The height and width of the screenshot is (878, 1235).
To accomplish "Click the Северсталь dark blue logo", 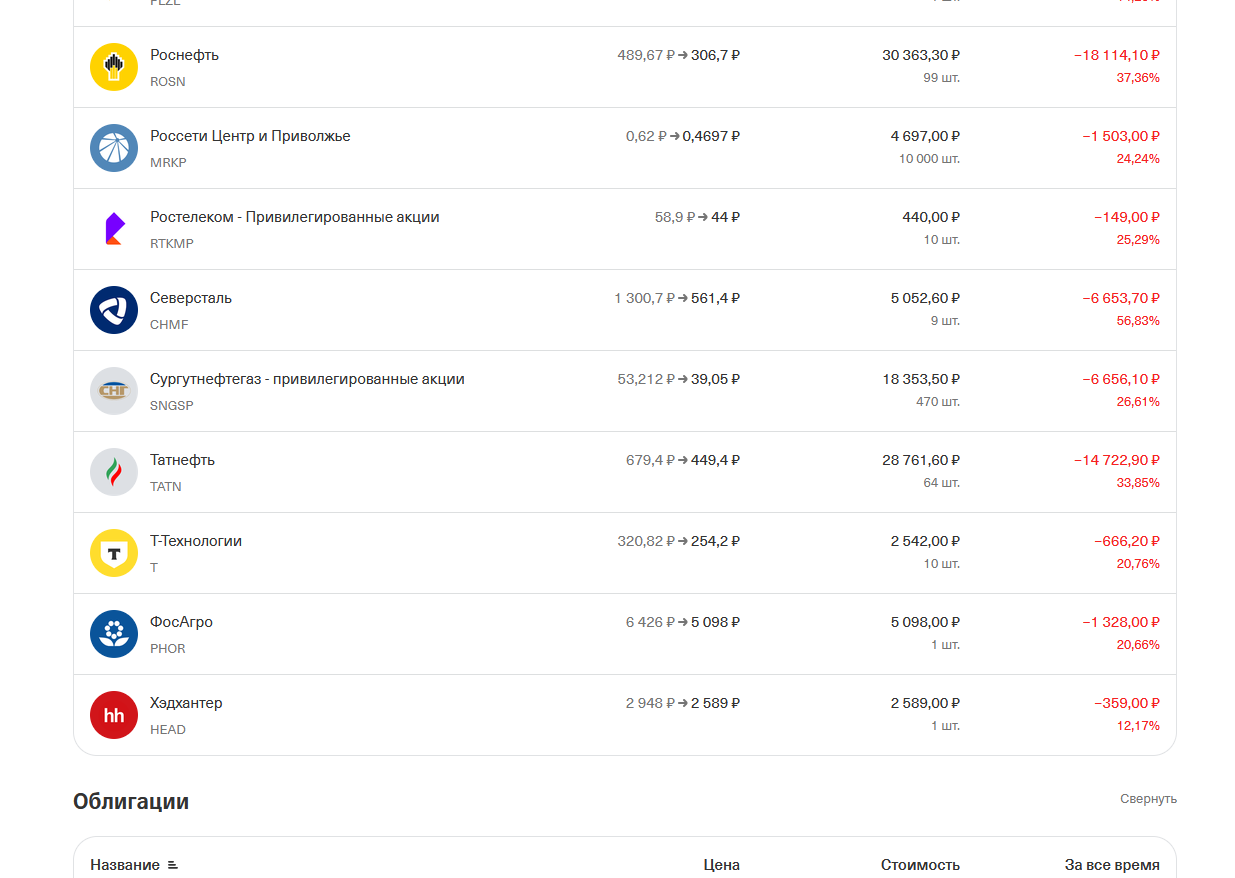I will point(114,310).
